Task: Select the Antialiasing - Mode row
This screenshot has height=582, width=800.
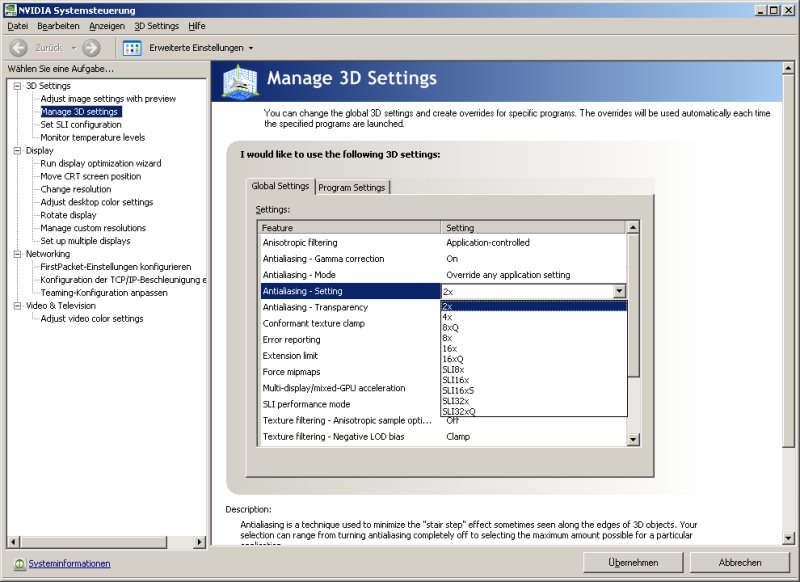Action: (x=443, y=275)
